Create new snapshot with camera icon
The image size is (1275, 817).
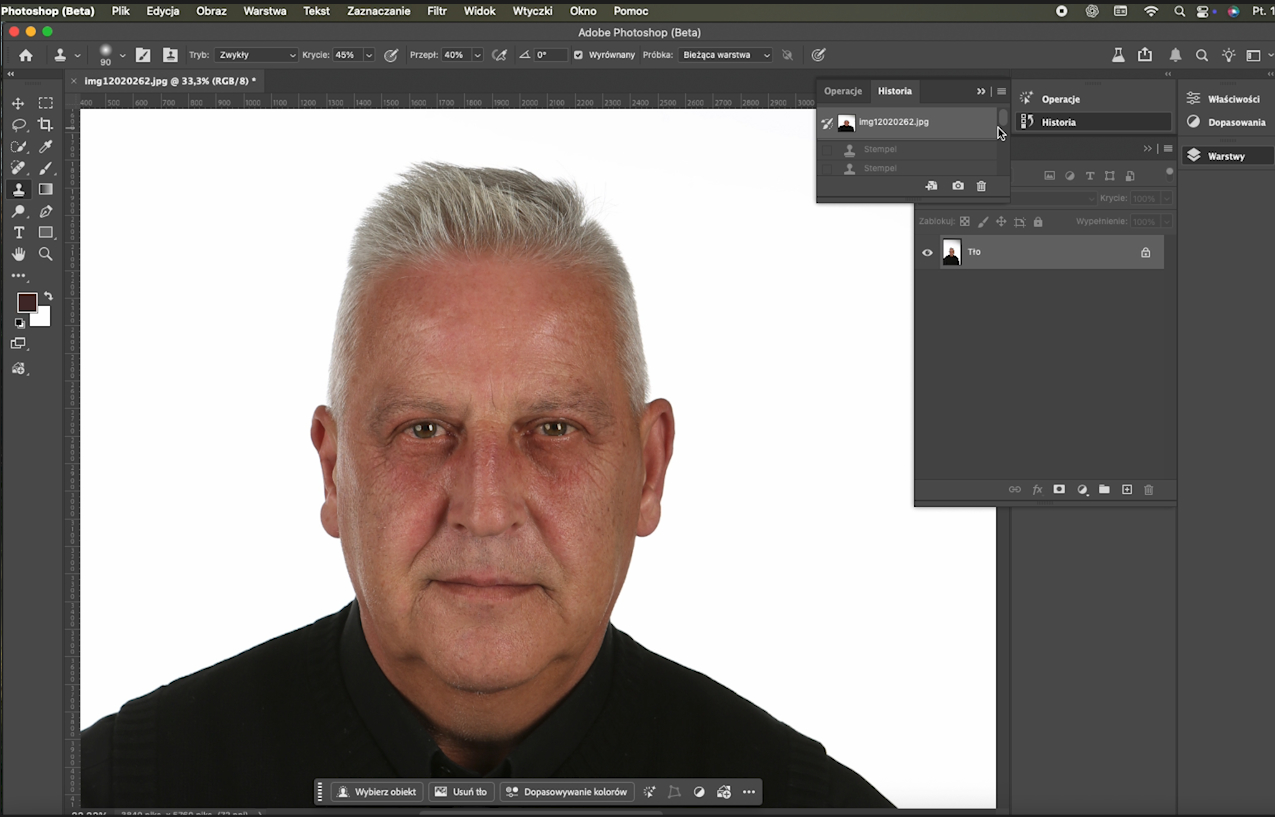point(957,186)
